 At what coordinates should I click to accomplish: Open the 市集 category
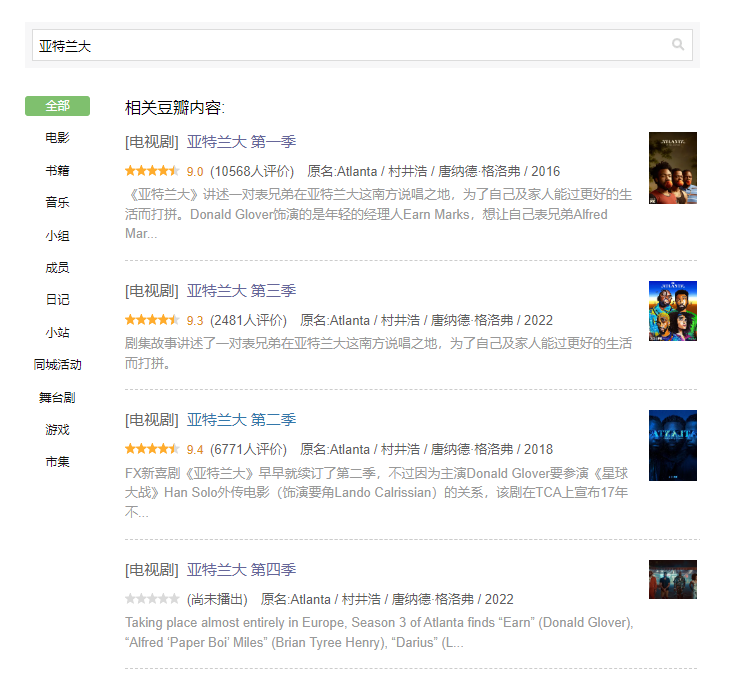tap(57, 461)
